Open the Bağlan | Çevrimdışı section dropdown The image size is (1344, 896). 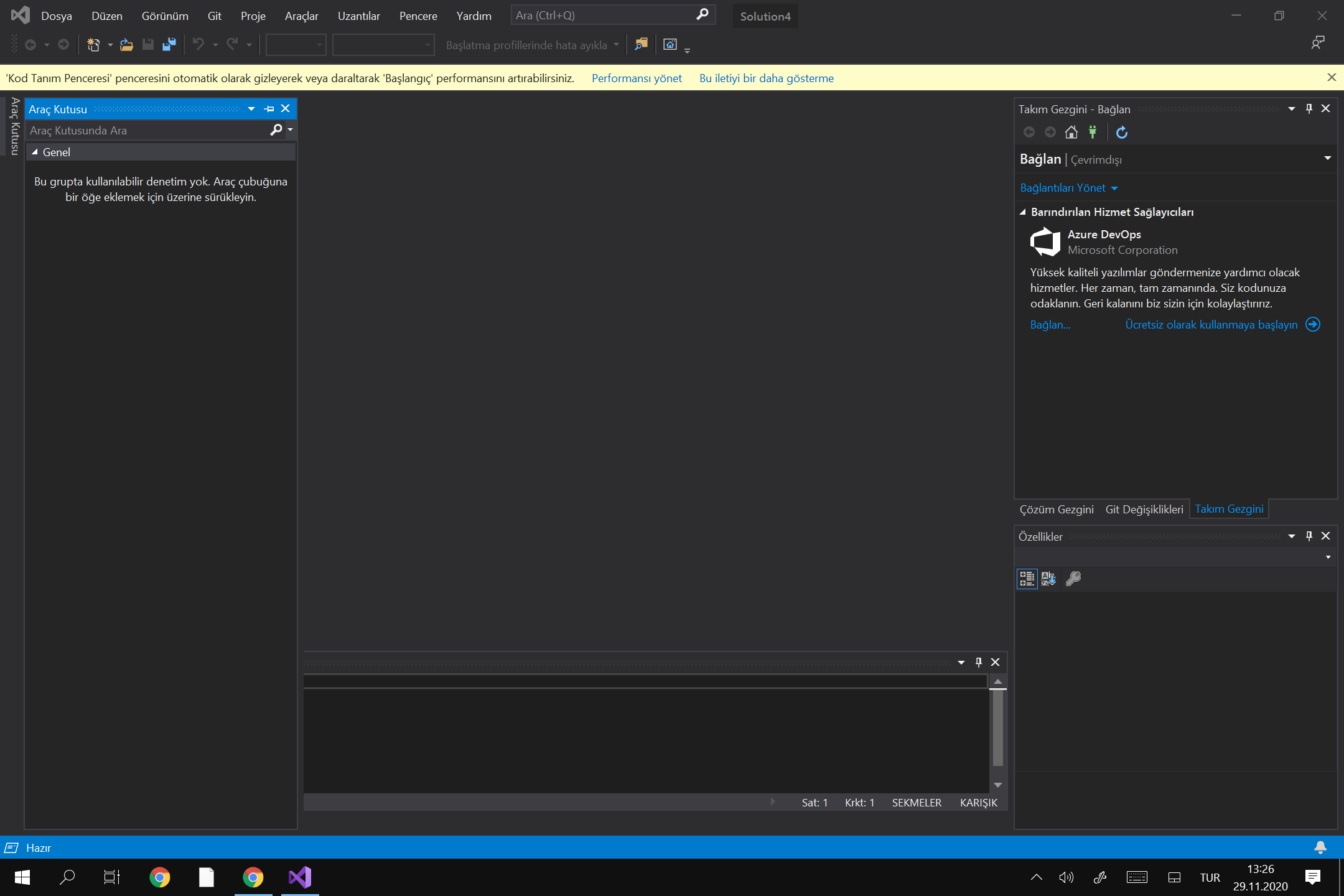[x=1328, y=159]
